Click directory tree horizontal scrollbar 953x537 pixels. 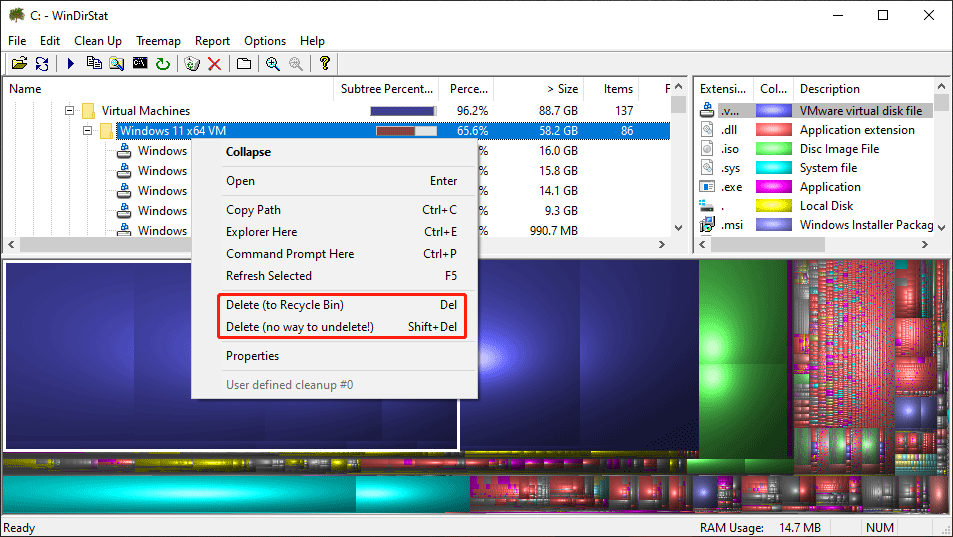[x=337, y=244]
